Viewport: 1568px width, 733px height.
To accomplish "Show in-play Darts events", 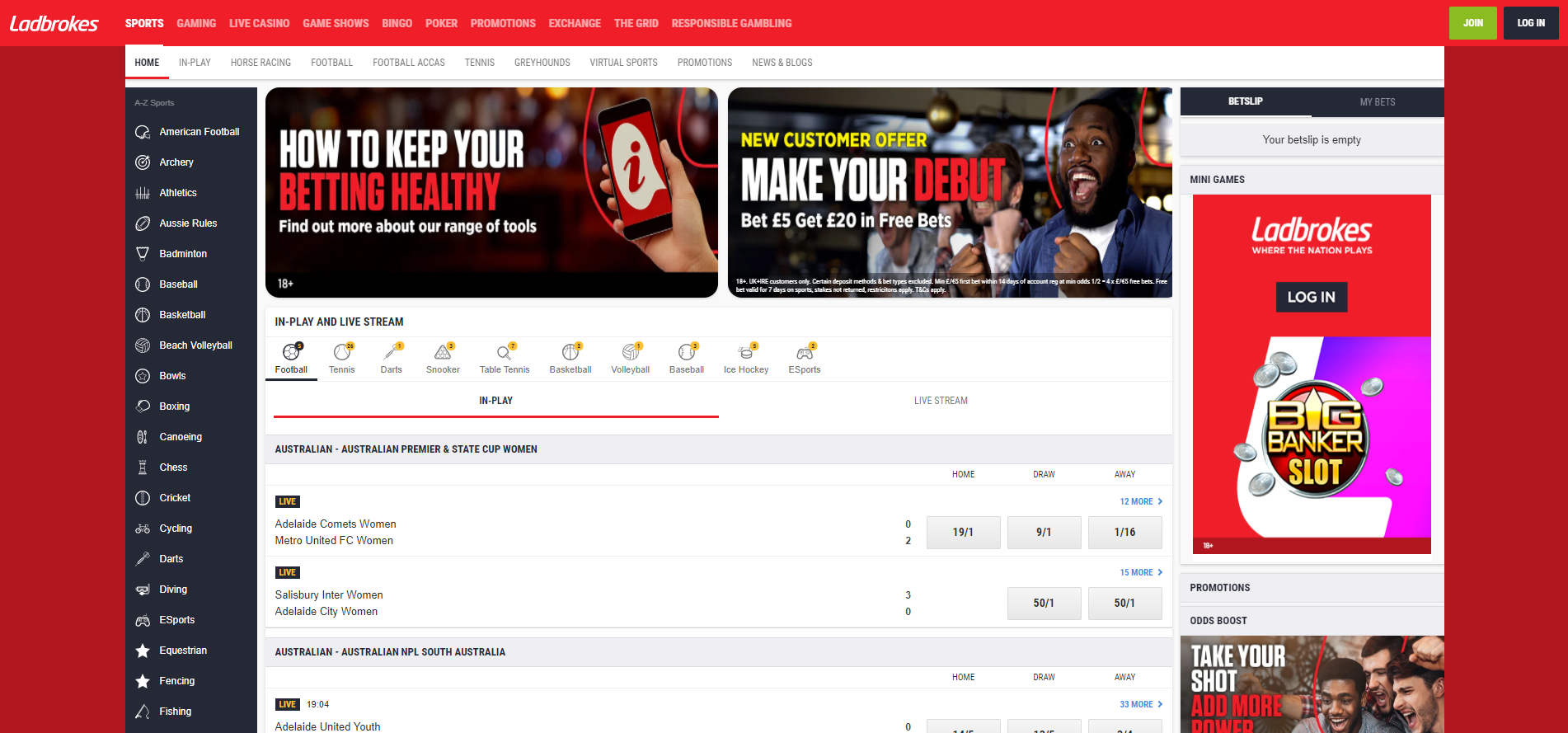I will pyautogui.click(x=391, y=359).
